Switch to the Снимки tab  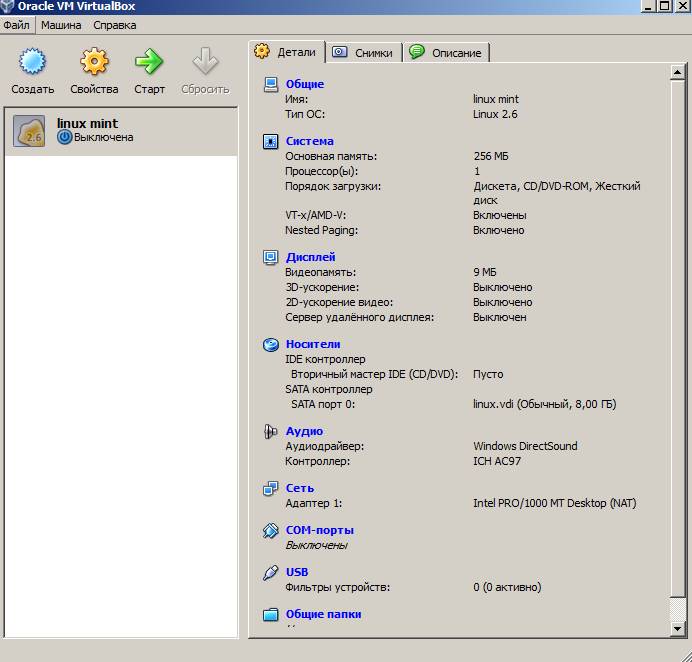tap(364, 53)
